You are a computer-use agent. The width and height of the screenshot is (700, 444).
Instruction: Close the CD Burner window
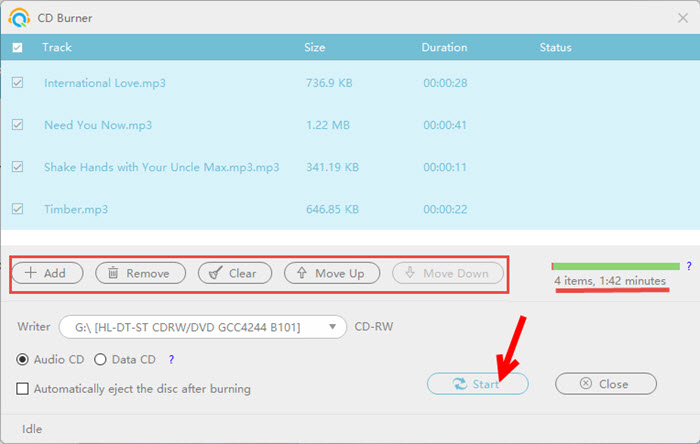click(x=682, y=16)
